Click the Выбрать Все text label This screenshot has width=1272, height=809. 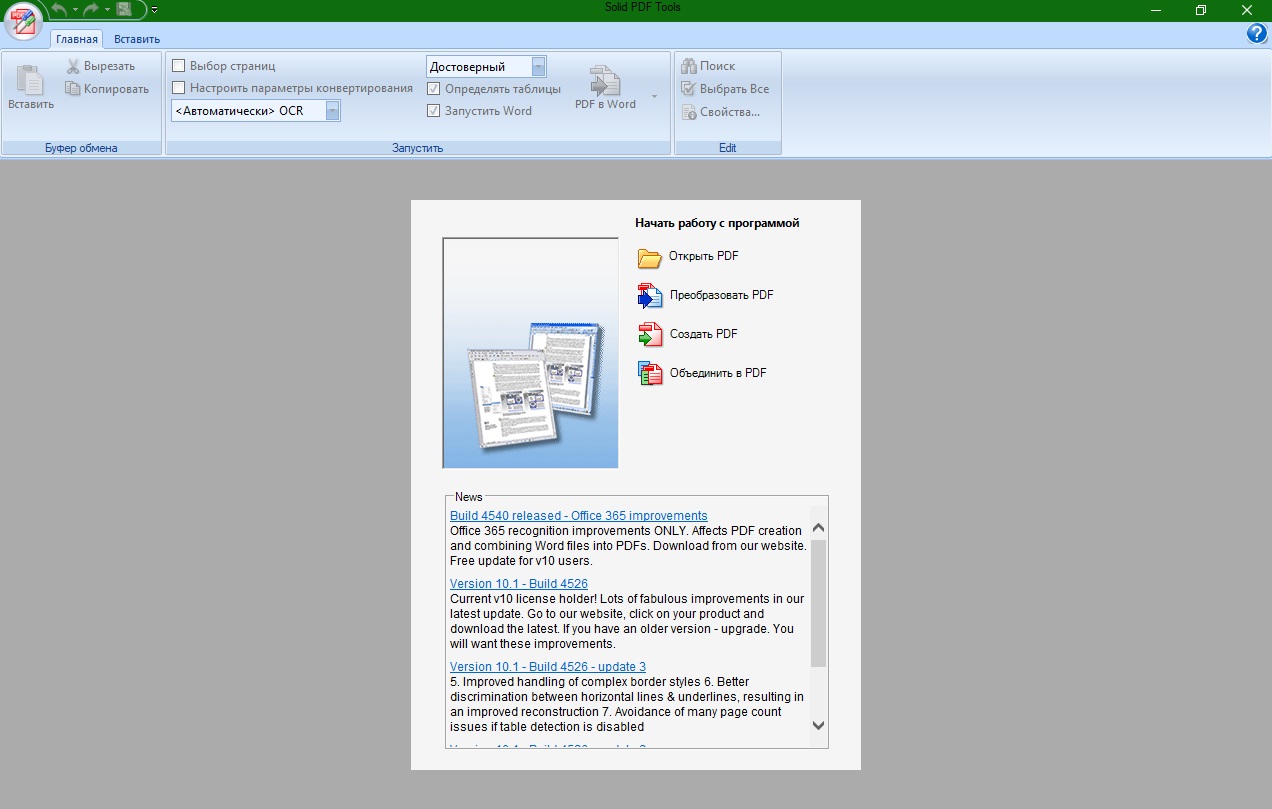click(x=734, y=89)
